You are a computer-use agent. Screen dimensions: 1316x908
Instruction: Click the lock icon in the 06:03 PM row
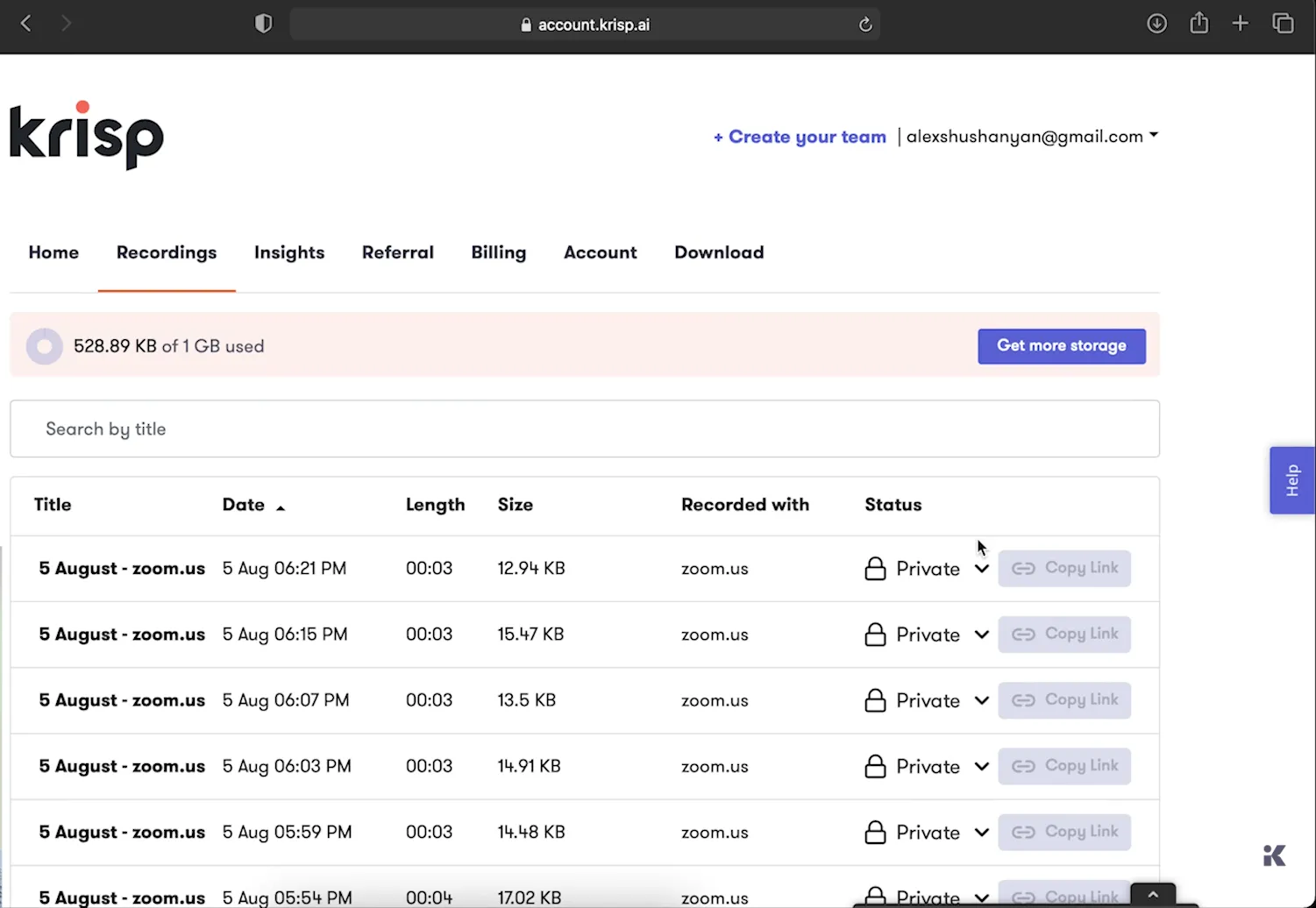pos(875,766)
